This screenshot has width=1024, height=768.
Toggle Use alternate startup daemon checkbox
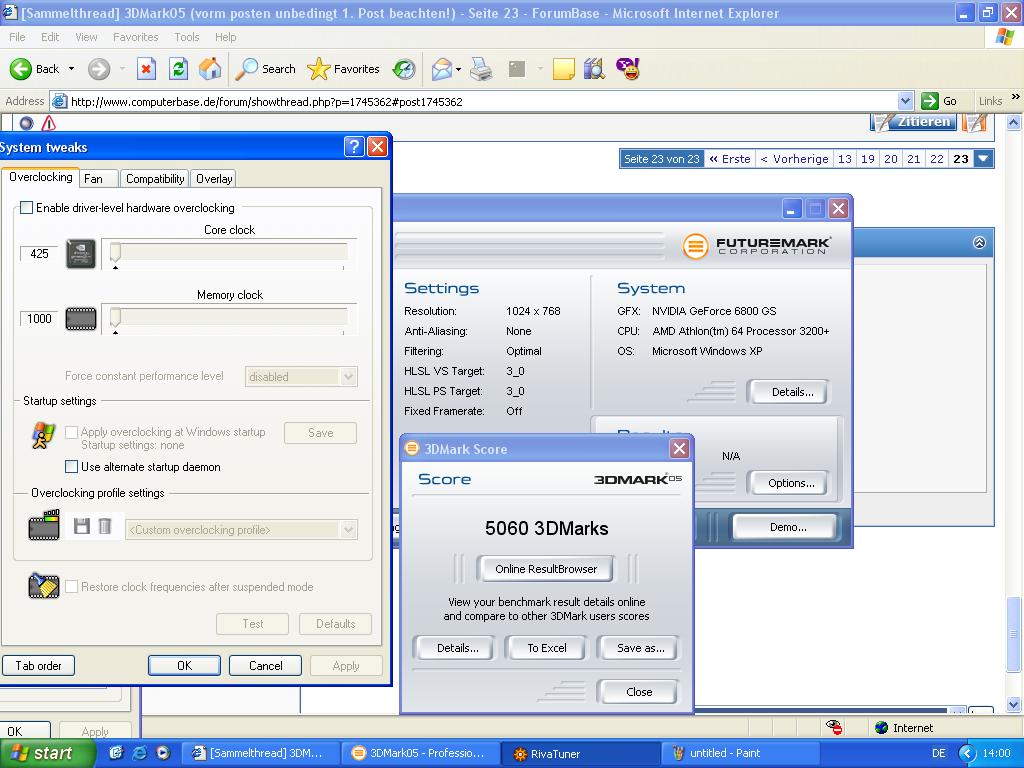coord(72,467)
